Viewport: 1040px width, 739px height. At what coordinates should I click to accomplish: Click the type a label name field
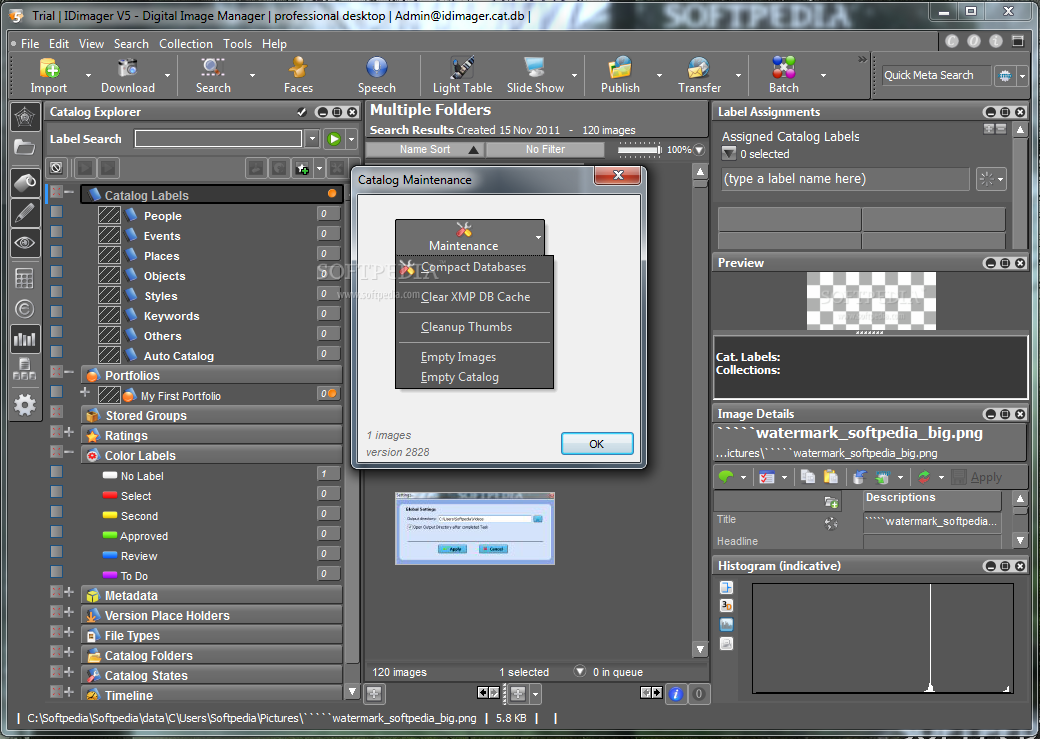pyautogui.click(x=845, y=178)
